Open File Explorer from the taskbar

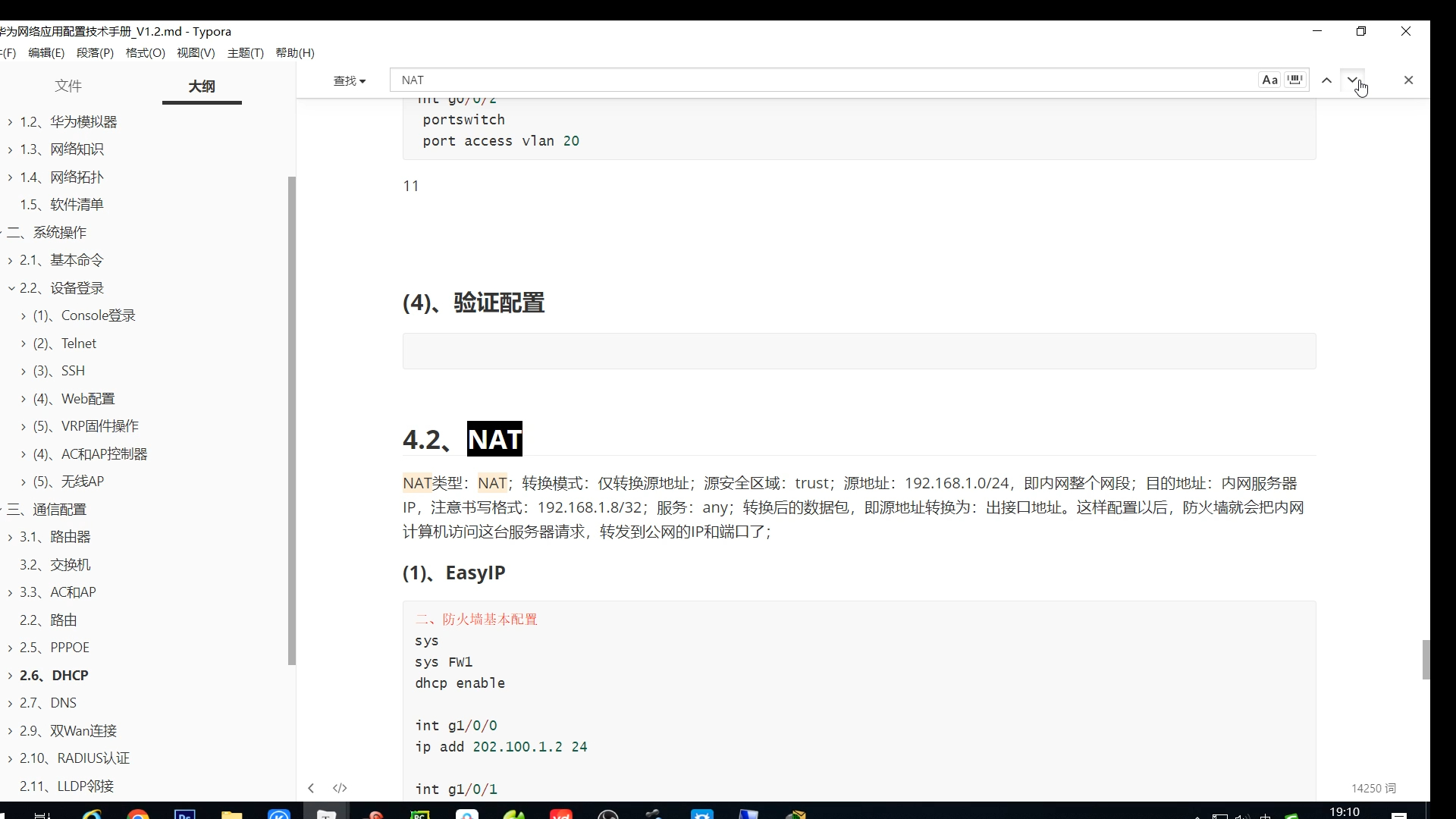point(232,814)
